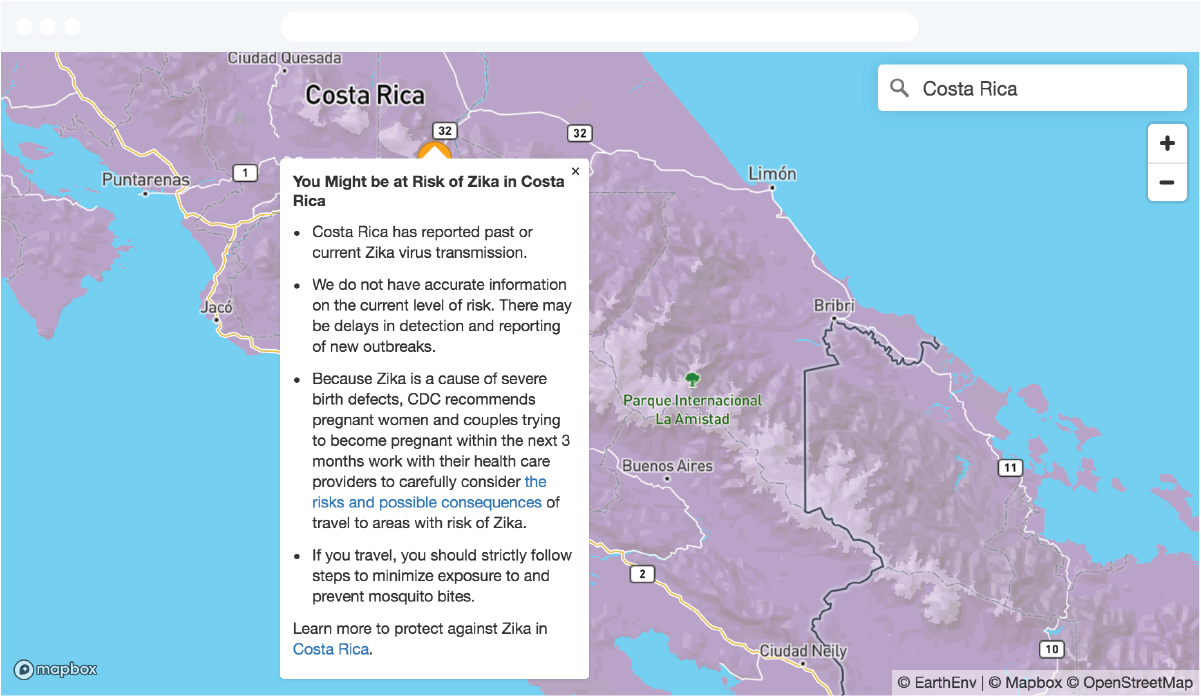Image resolution: width=1201 pixels, height=696 pixels.
Task: Click the Limón city label
Action: (x=772, y=174)
